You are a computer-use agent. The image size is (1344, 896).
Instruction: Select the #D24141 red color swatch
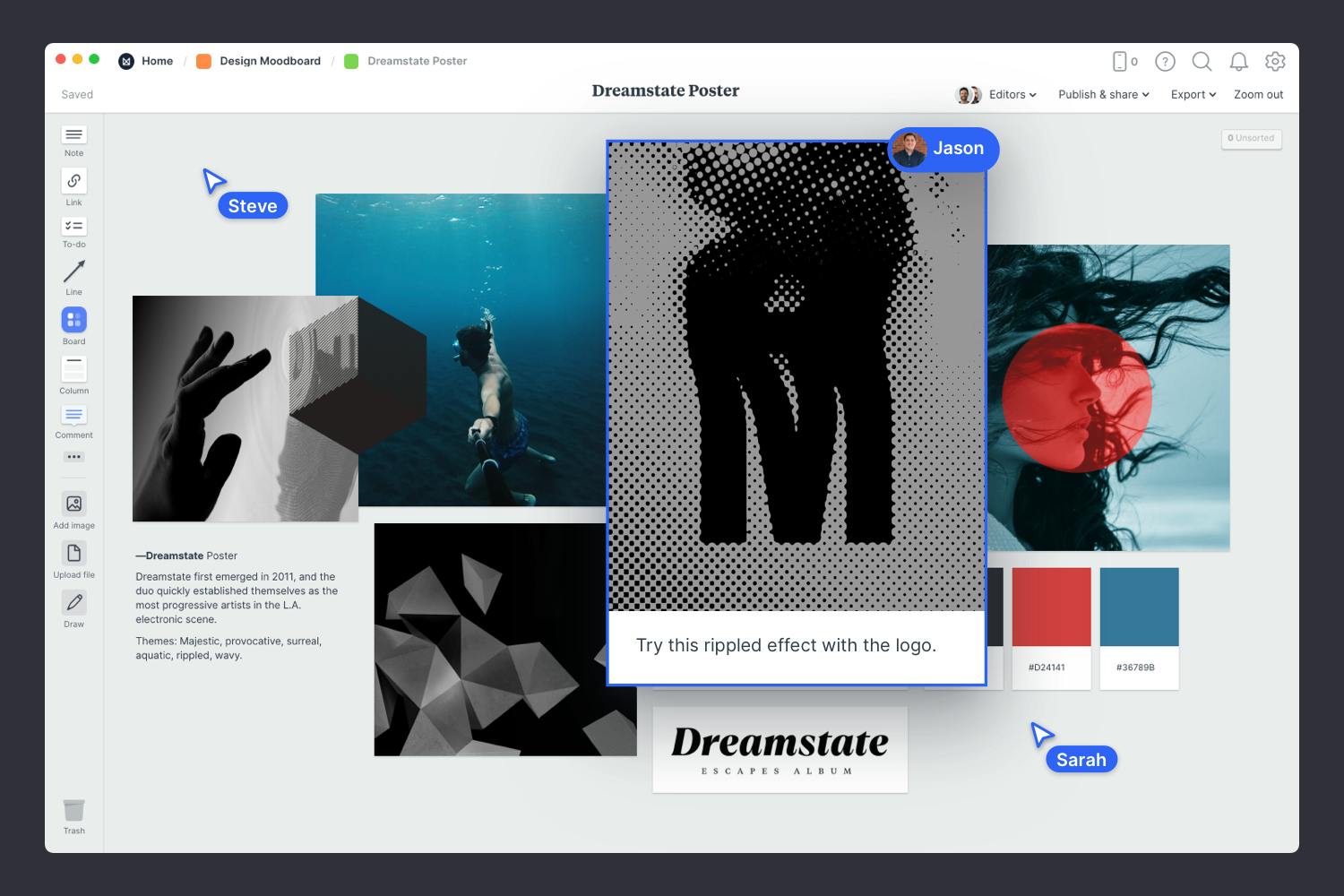[x=1051, y=607]
